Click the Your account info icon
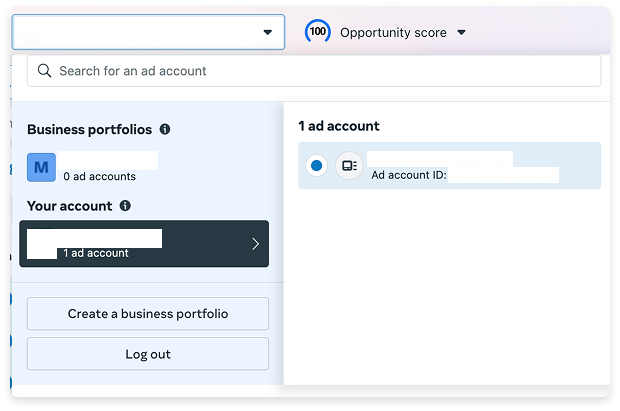Image resolution: width=620 pixels, height=411 pixels. pos(125,206)
